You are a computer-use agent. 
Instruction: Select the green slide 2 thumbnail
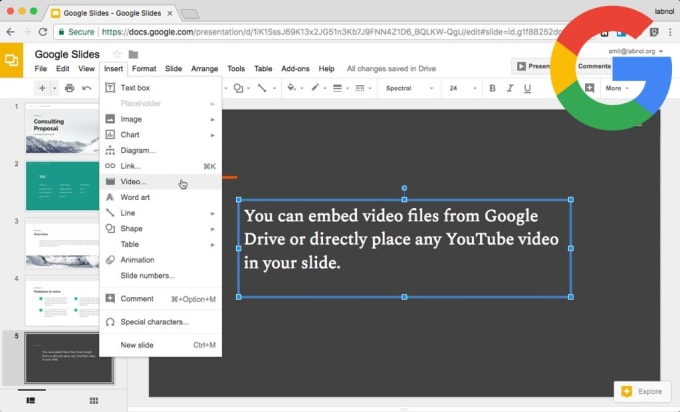point(62,186)
